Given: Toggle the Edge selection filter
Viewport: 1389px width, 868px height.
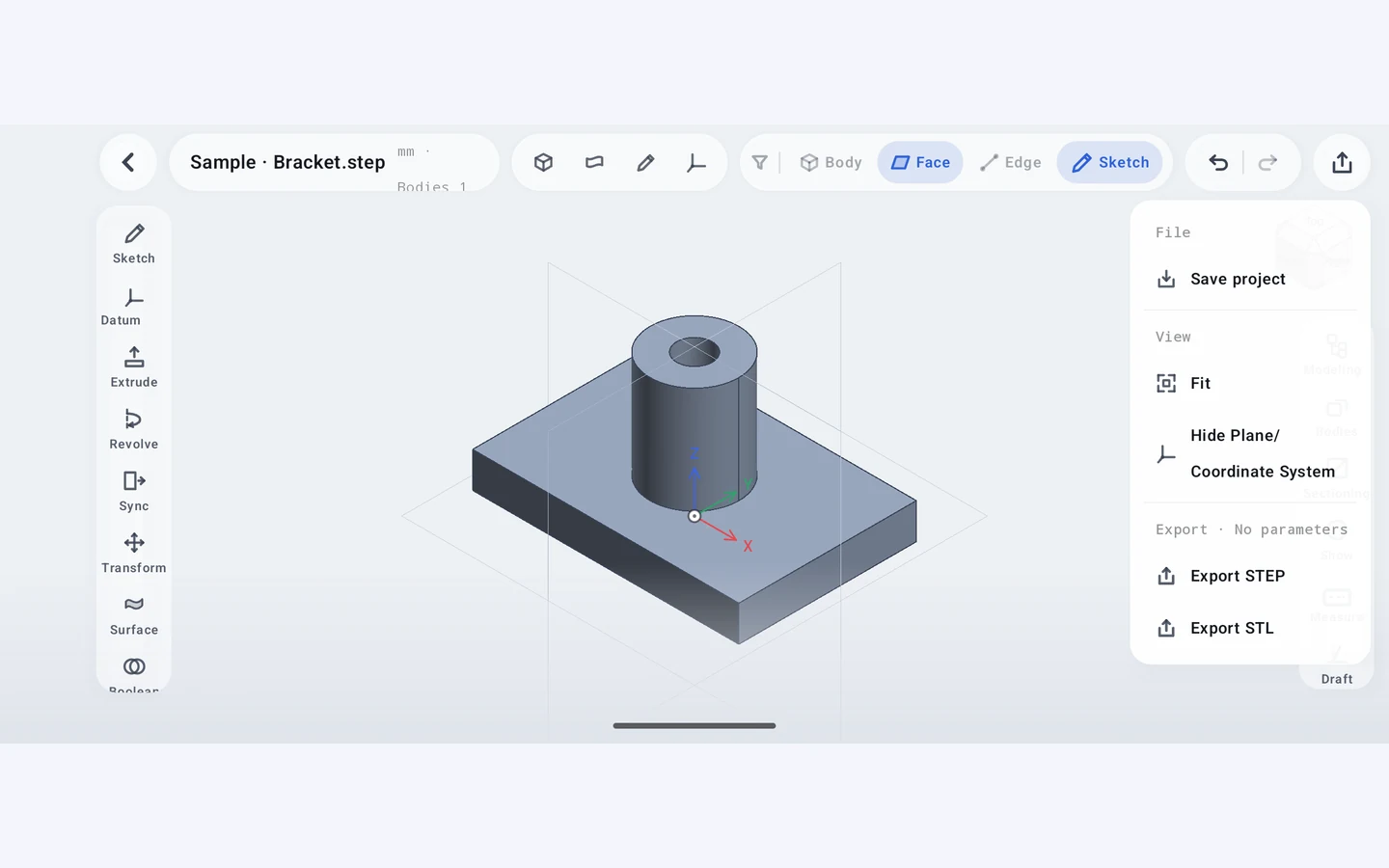Looking at the screenshot, I should click(1010, 162).
